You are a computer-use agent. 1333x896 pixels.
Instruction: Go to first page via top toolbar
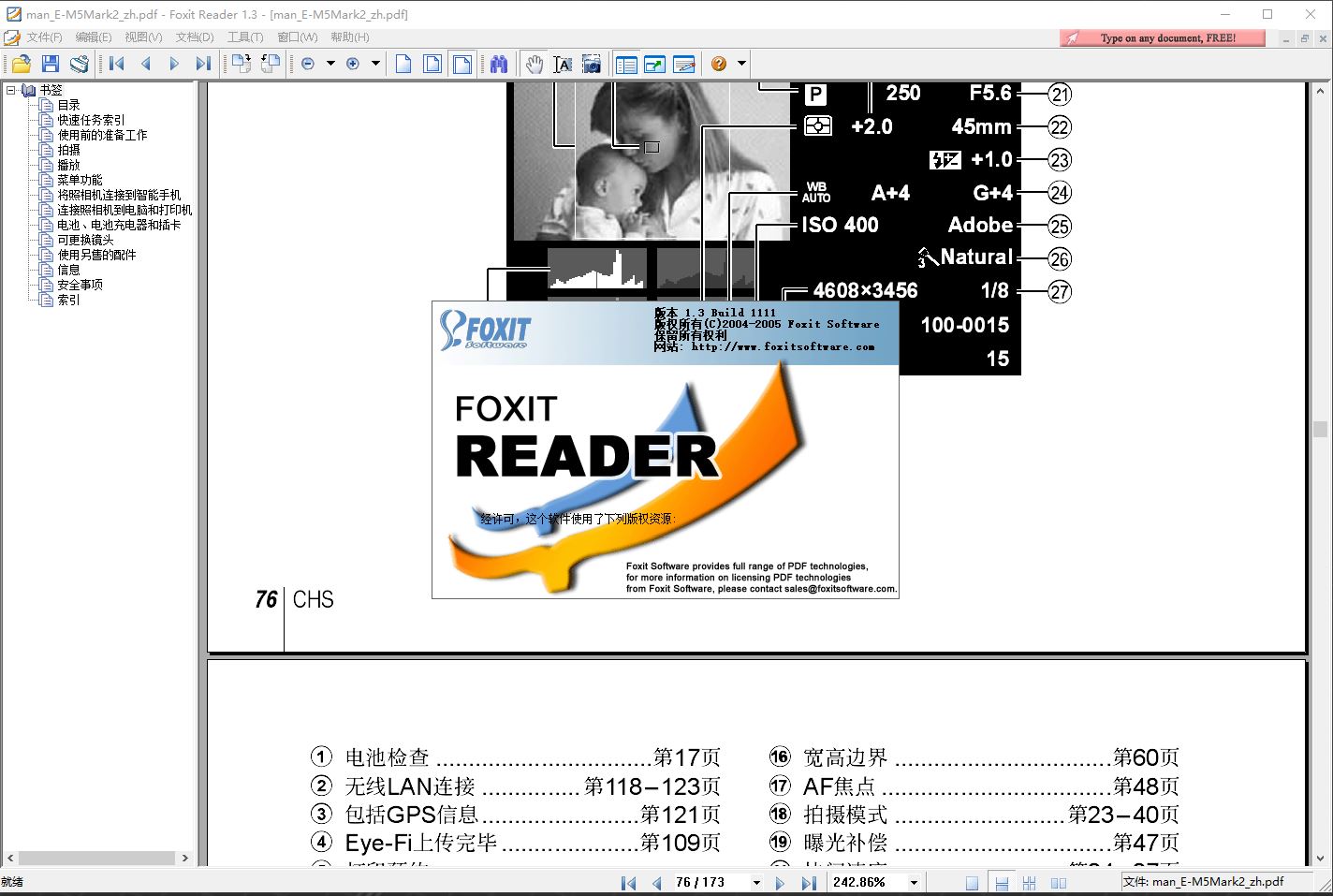(117, 64)
